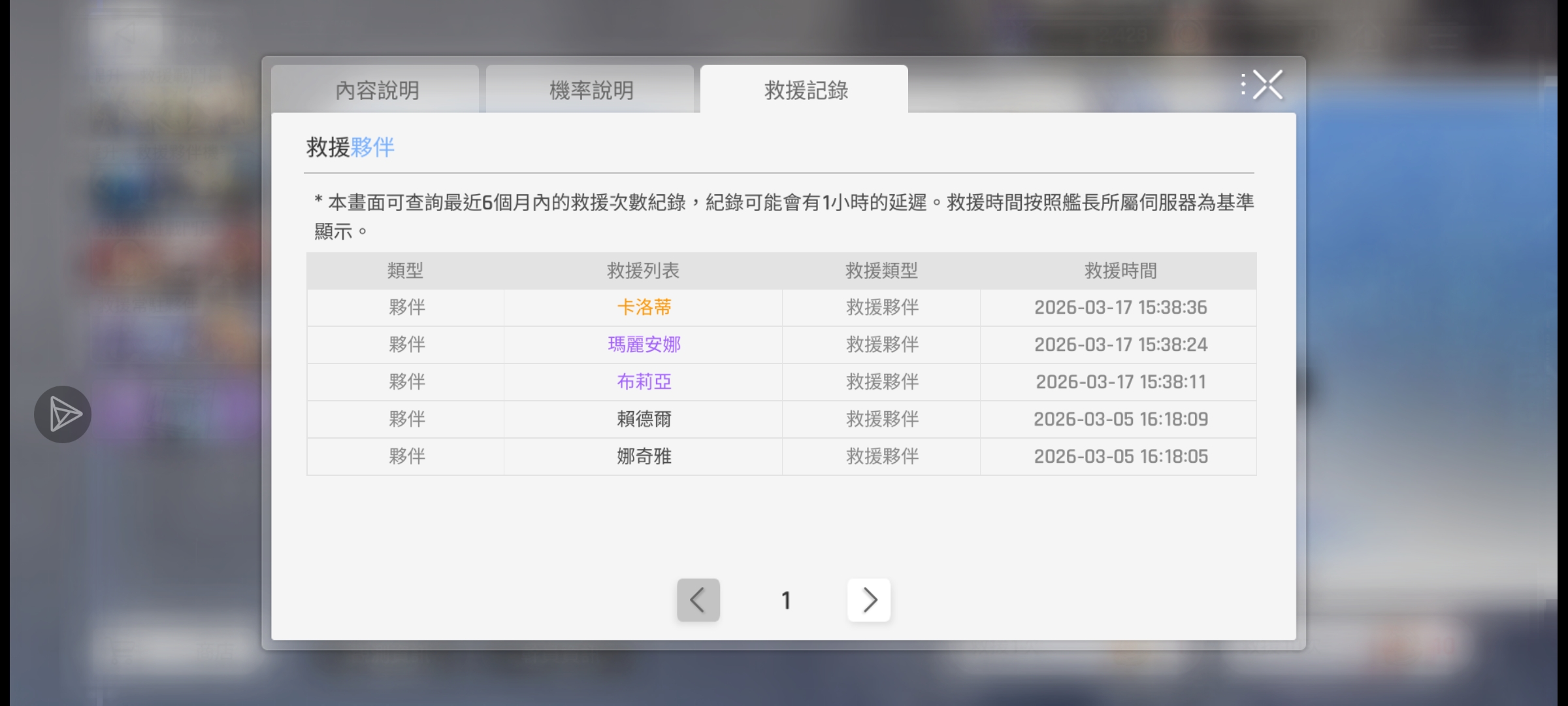Click the 救援時間 column header
The width and height of the screenshot is (1568, 706).
click(1120, 271)
